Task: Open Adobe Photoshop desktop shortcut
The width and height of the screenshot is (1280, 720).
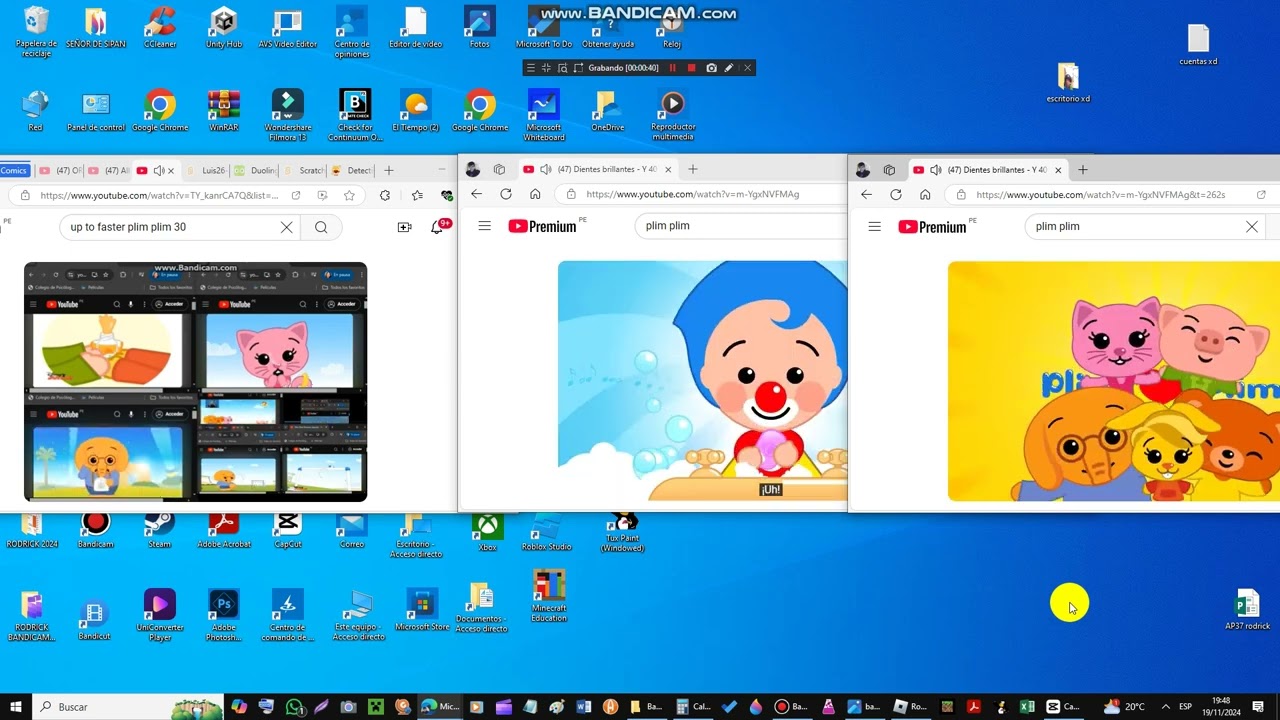Action: coord(223,615)
